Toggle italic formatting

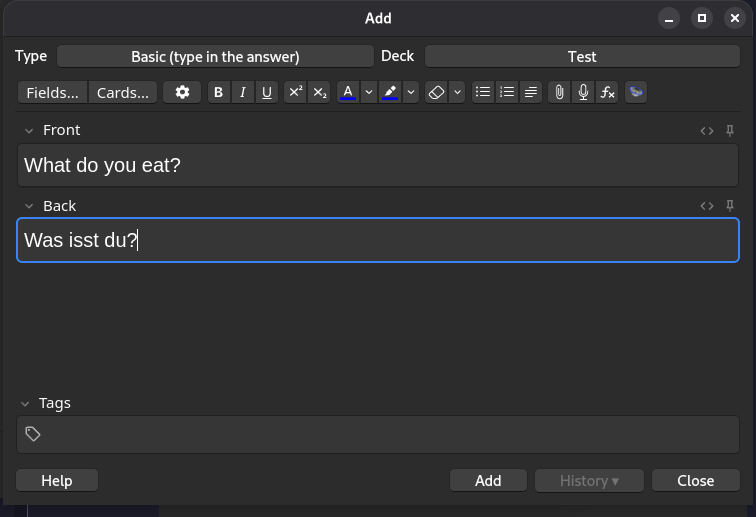point(243,92)
